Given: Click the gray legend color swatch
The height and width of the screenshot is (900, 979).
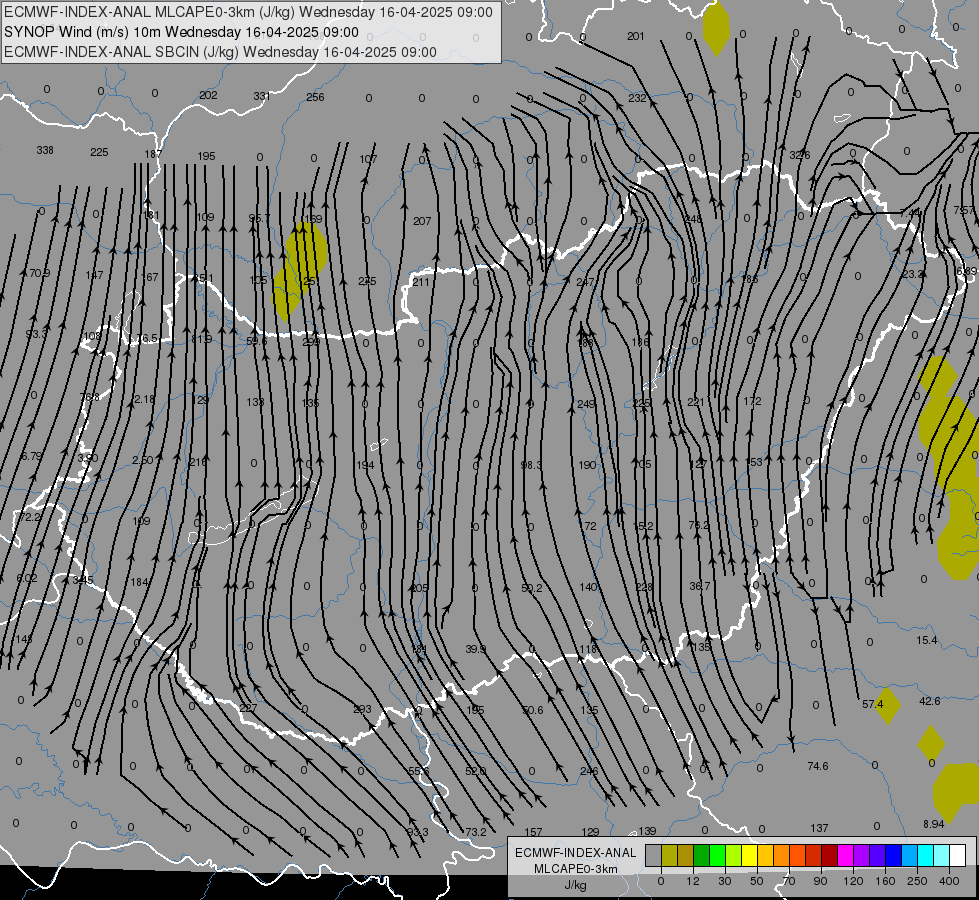Looking at the screenshot, I should click(x=653, y=855).
